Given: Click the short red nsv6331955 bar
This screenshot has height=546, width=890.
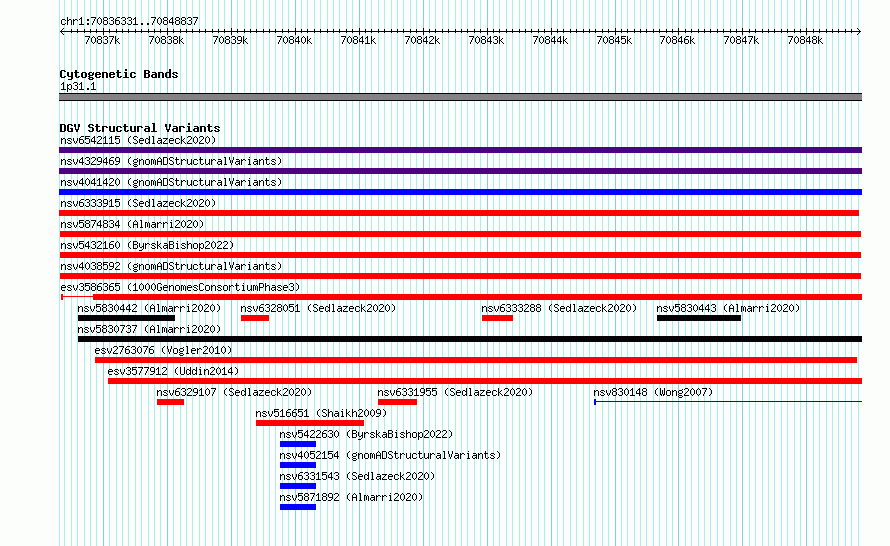Looking at the screenshot, I should click(x=397, y=402).
